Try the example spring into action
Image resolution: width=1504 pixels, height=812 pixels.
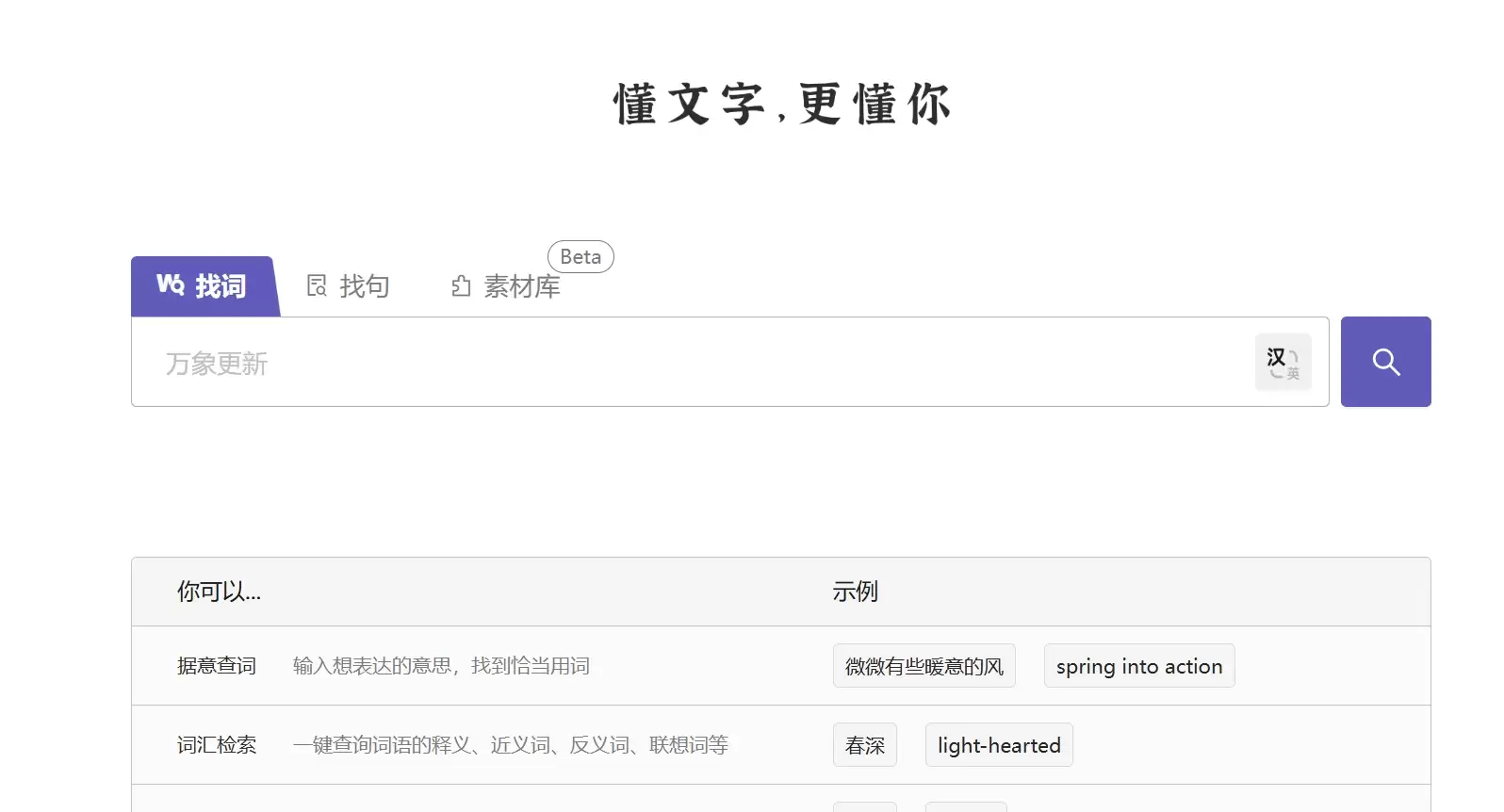pos(1139,666)
